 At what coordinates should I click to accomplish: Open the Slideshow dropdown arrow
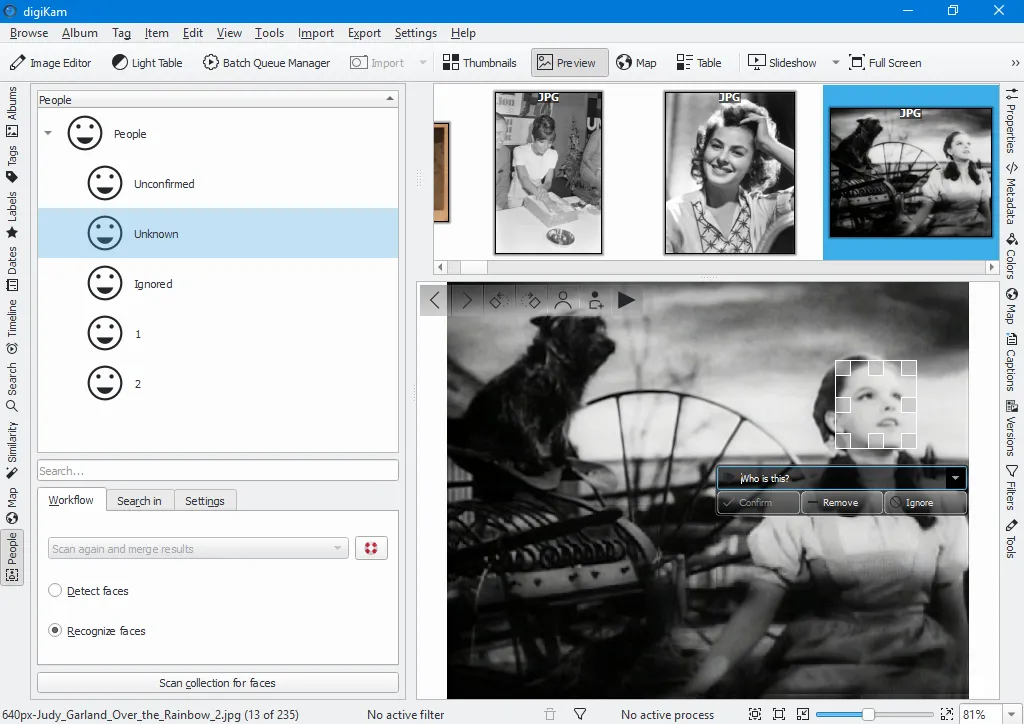835,63
